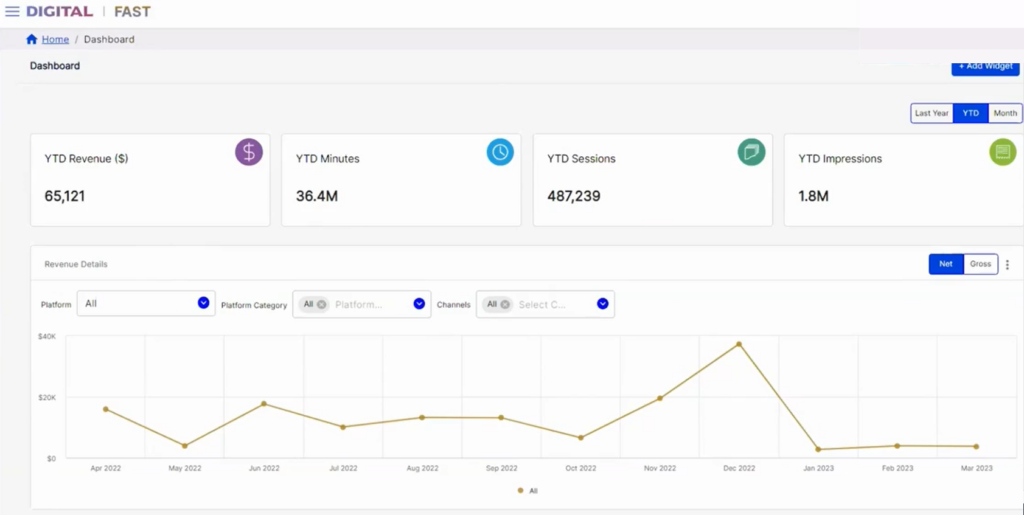Remove the All tag in Platform Category

pos(321,305)
